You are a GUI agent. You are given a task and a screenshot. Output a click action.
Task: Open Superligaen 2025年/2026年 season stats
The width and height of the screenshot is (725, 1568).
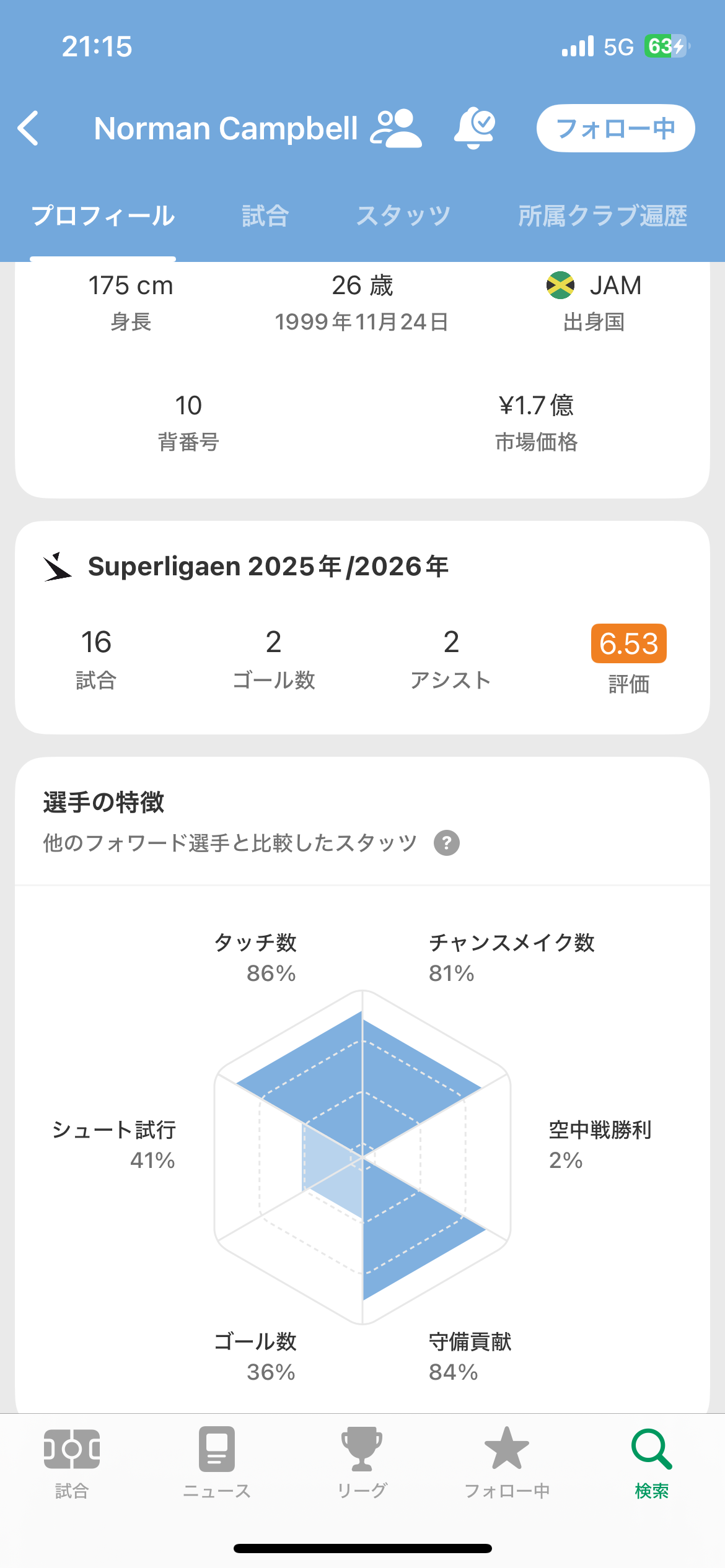point(268,567)
